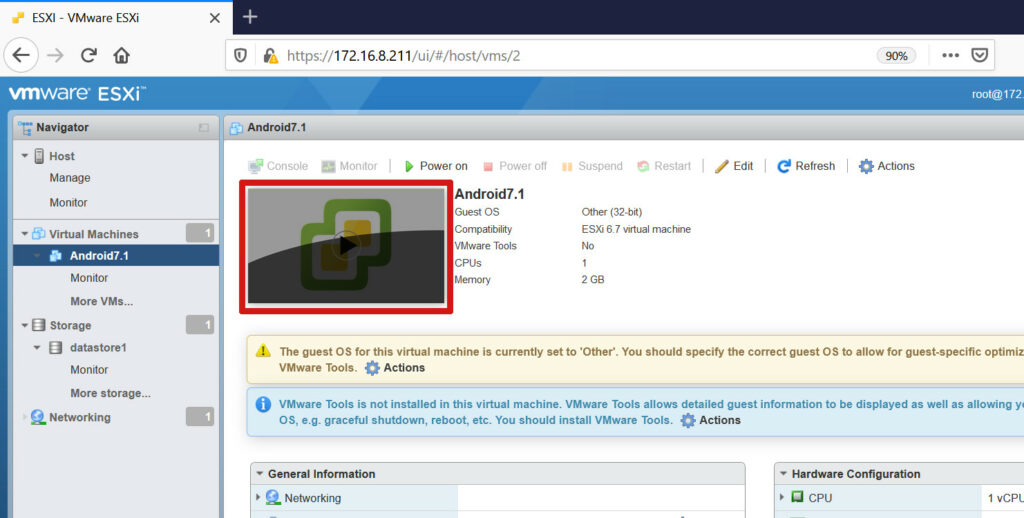Reload the ESXi web page
The height and width of the screenshot is (518, 1024).
89,56
